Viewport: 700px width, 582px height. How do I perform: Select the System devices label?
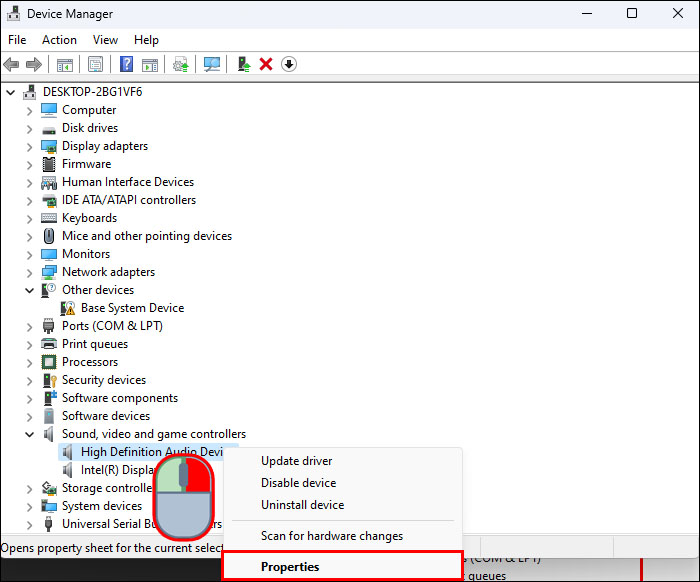[x=102, y=506]
